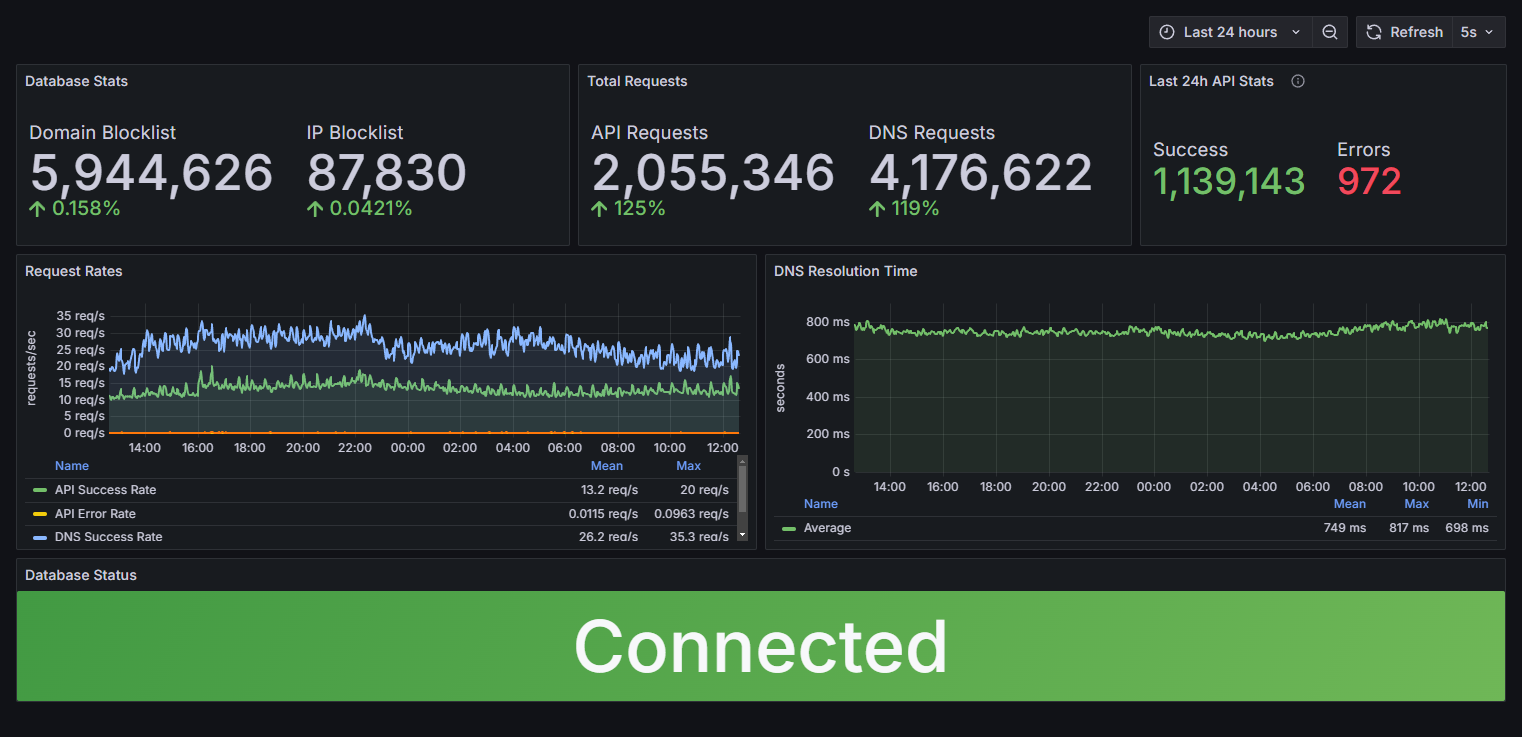Open the Last 24h API Stats panel title
1522x737 pixels.
pos(1211,81)
